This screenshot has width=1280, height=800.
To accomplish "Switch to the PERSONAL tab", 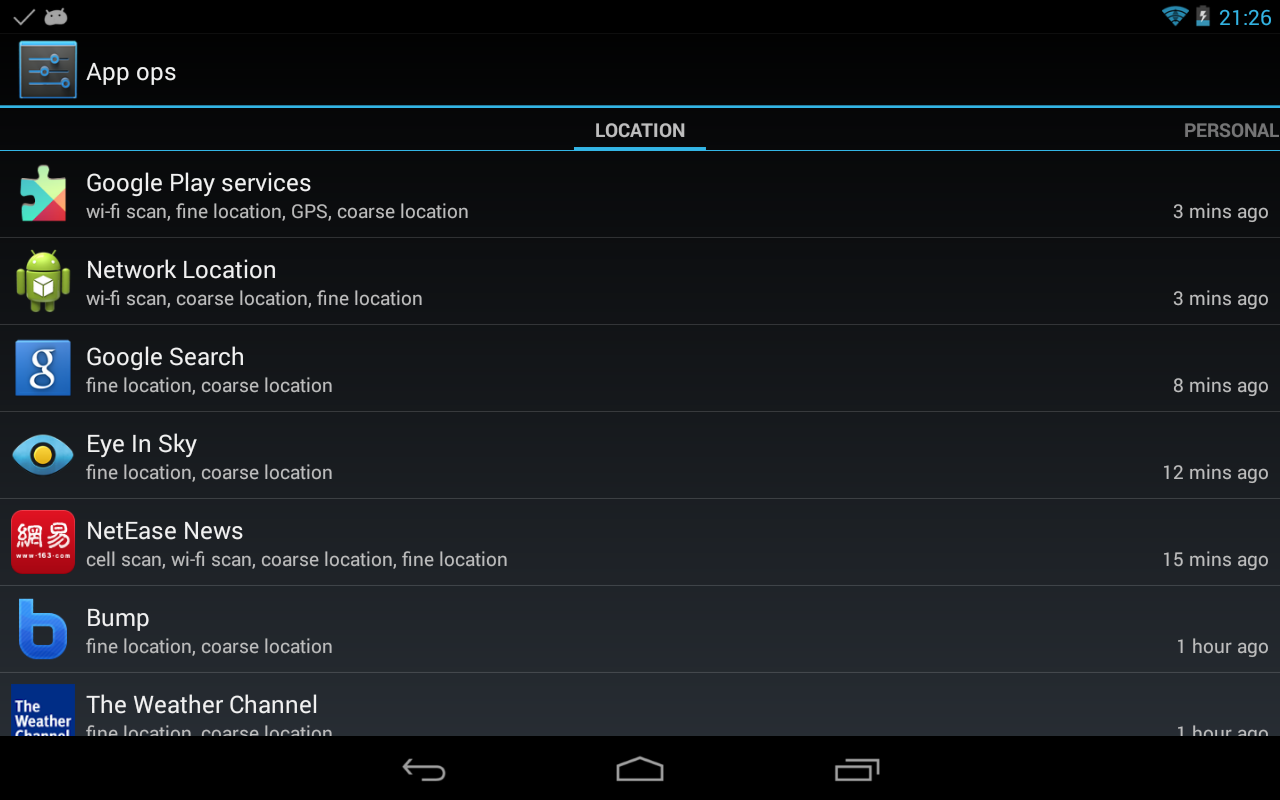I will click(x=1231, y=130).
